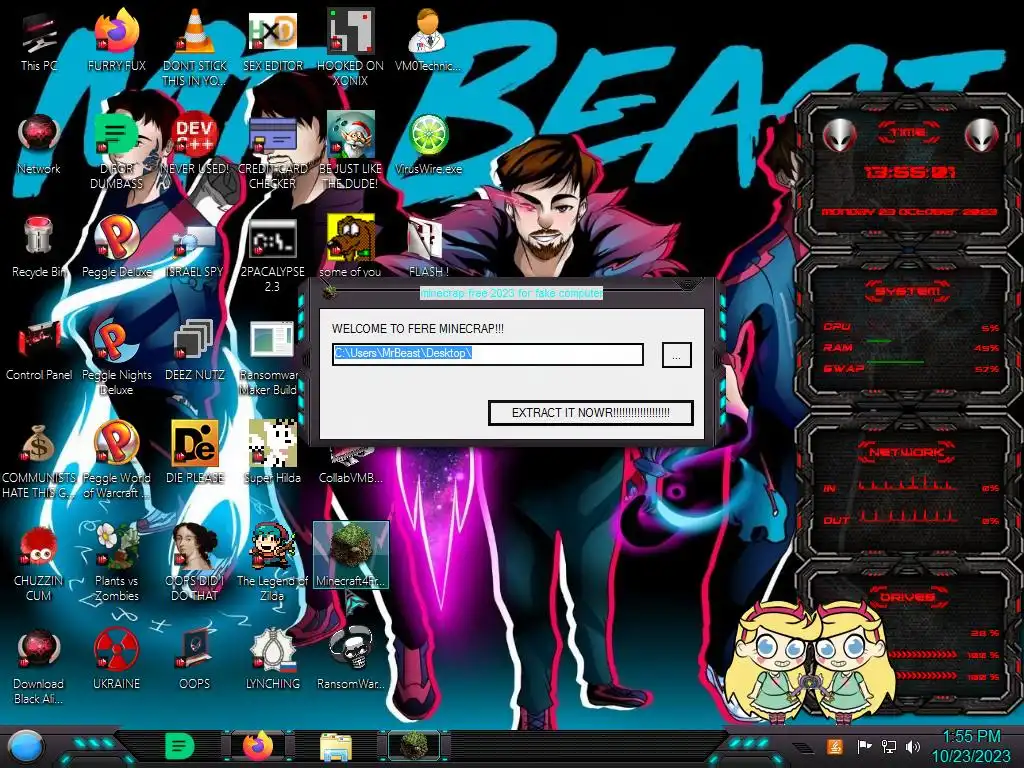This screenshot has height=768, width=1024.
Task: Open the taskbar clock showing 1:55 PM
Action: tap(971, 746)
